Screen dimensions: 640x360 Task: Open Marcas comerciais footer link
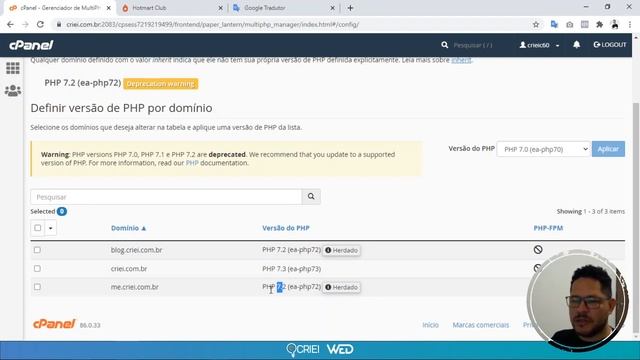[x=480, y=325]
